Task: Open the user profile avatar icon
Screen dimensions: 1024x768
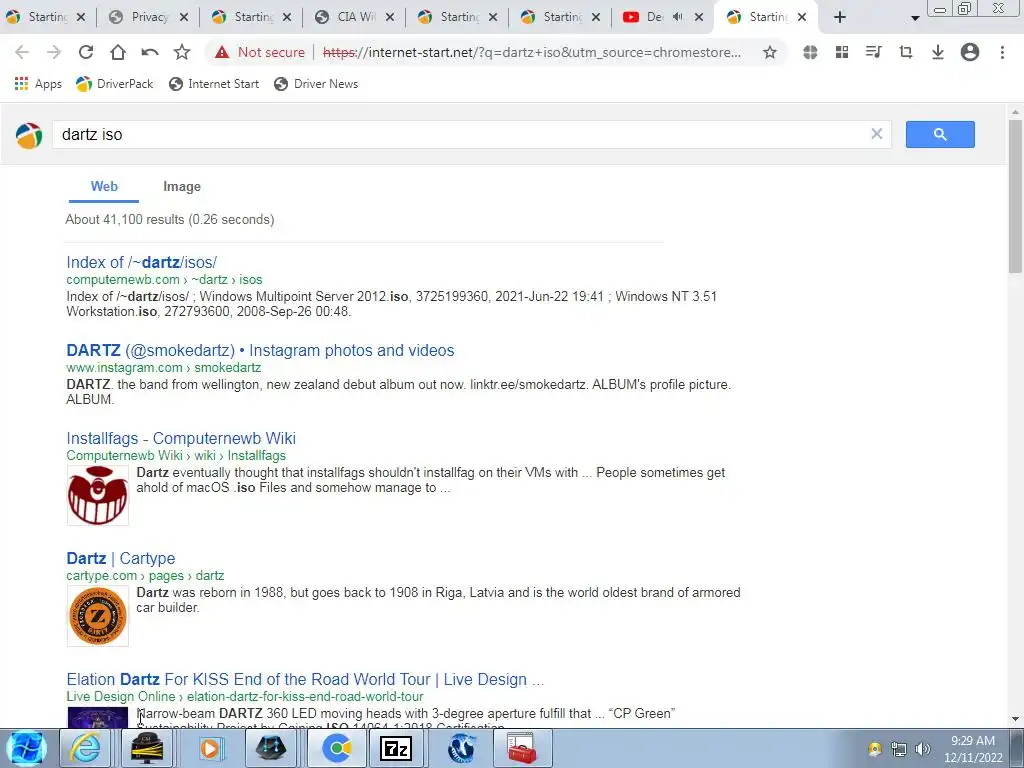Action: (x=970, y=52)
